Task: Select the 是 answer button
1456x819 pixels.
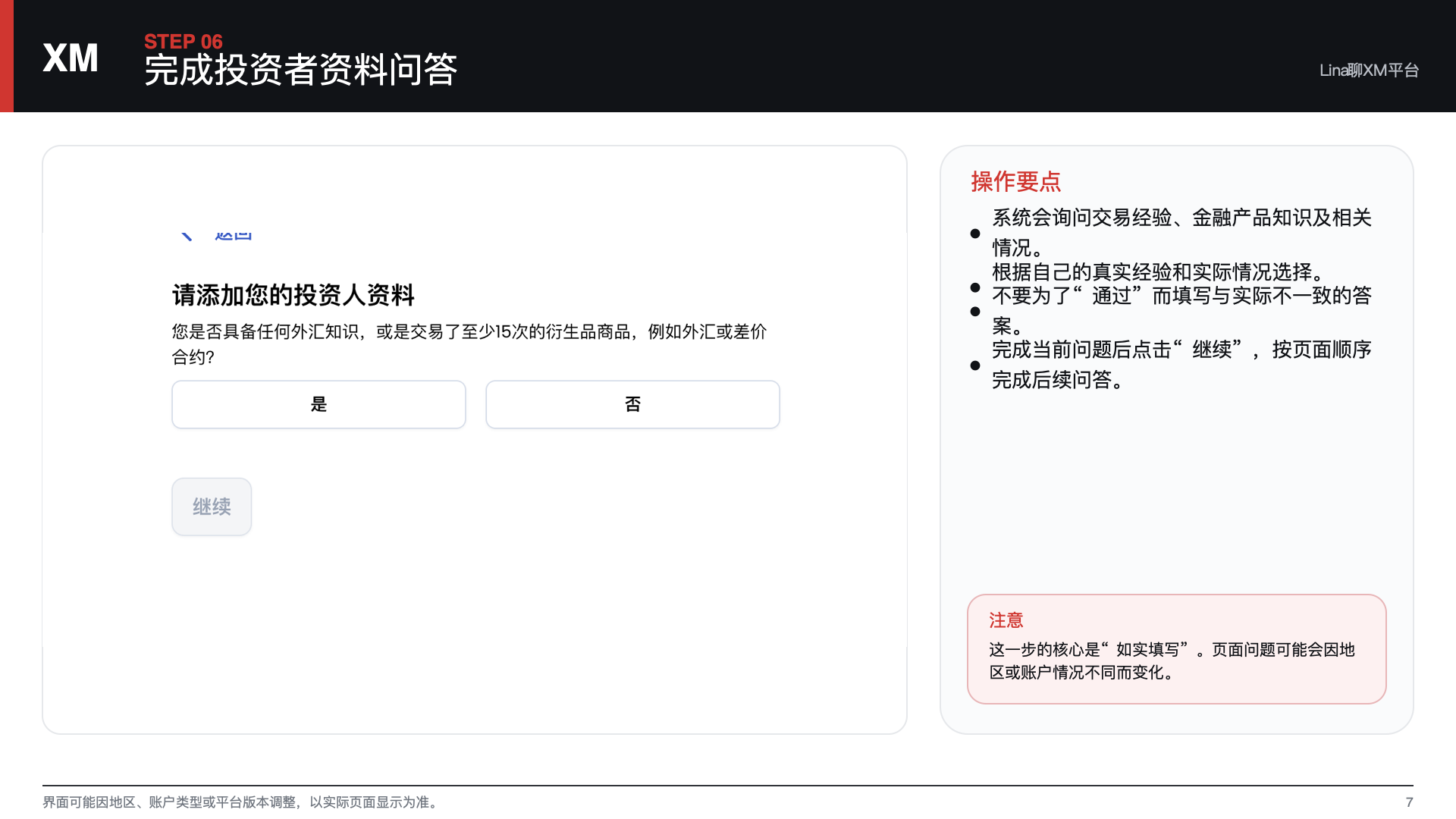Action: 318,404
